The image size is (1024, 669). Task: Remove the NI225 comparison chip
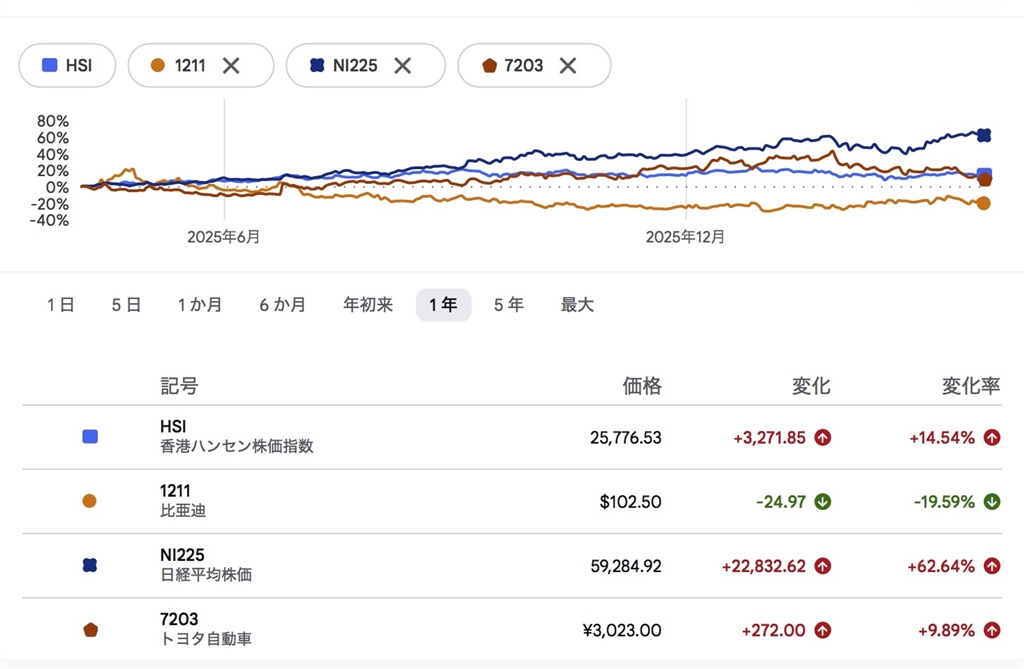[403, 65]
